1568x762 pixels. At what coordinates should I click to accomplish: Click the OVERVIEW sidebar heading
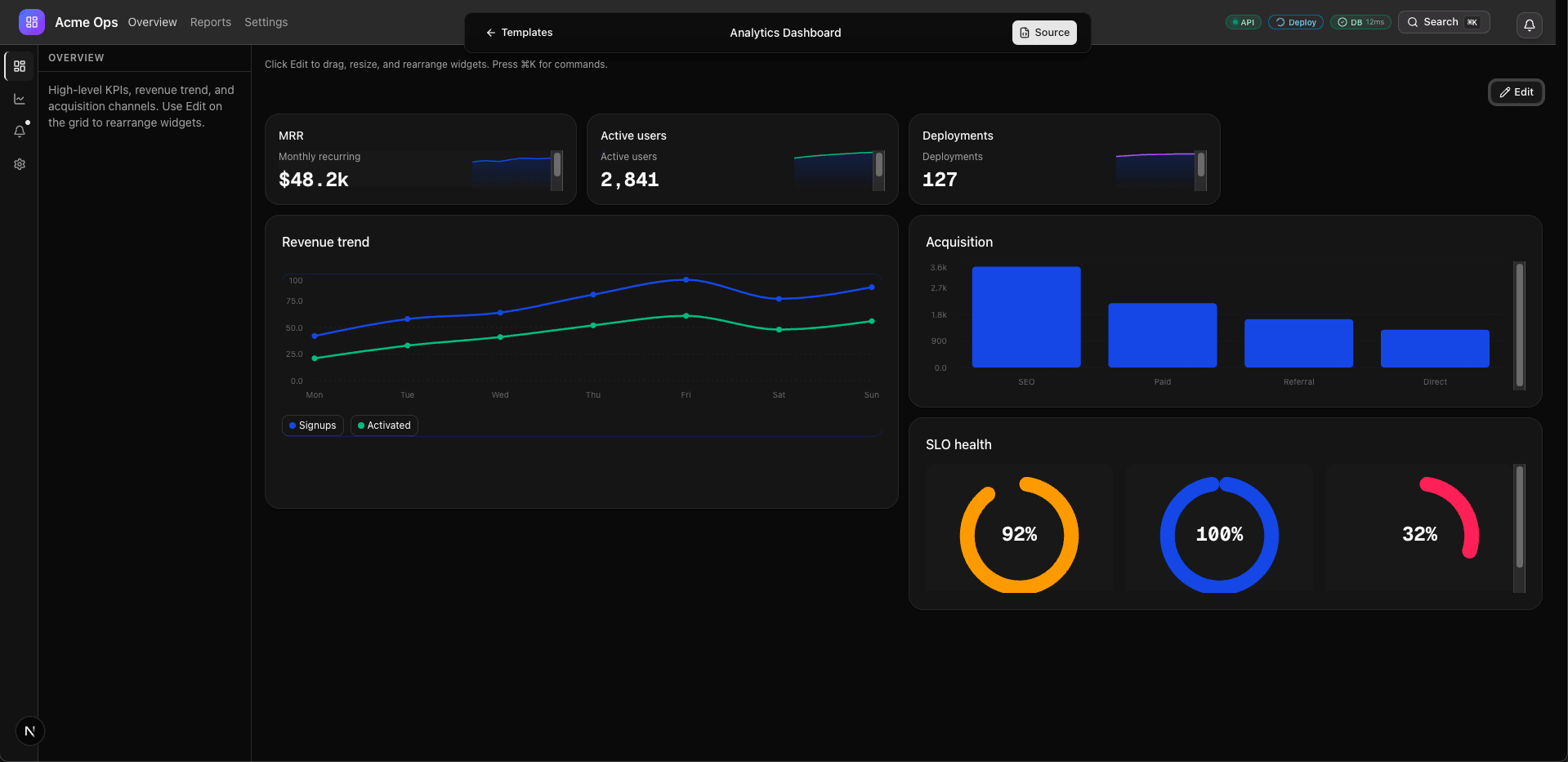[x=76, y=58]
